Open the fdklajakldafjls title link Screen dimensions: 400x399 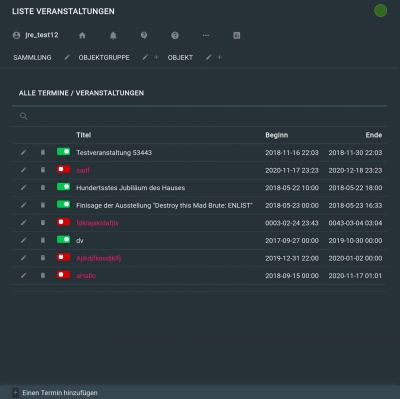[x=97, y=223]
